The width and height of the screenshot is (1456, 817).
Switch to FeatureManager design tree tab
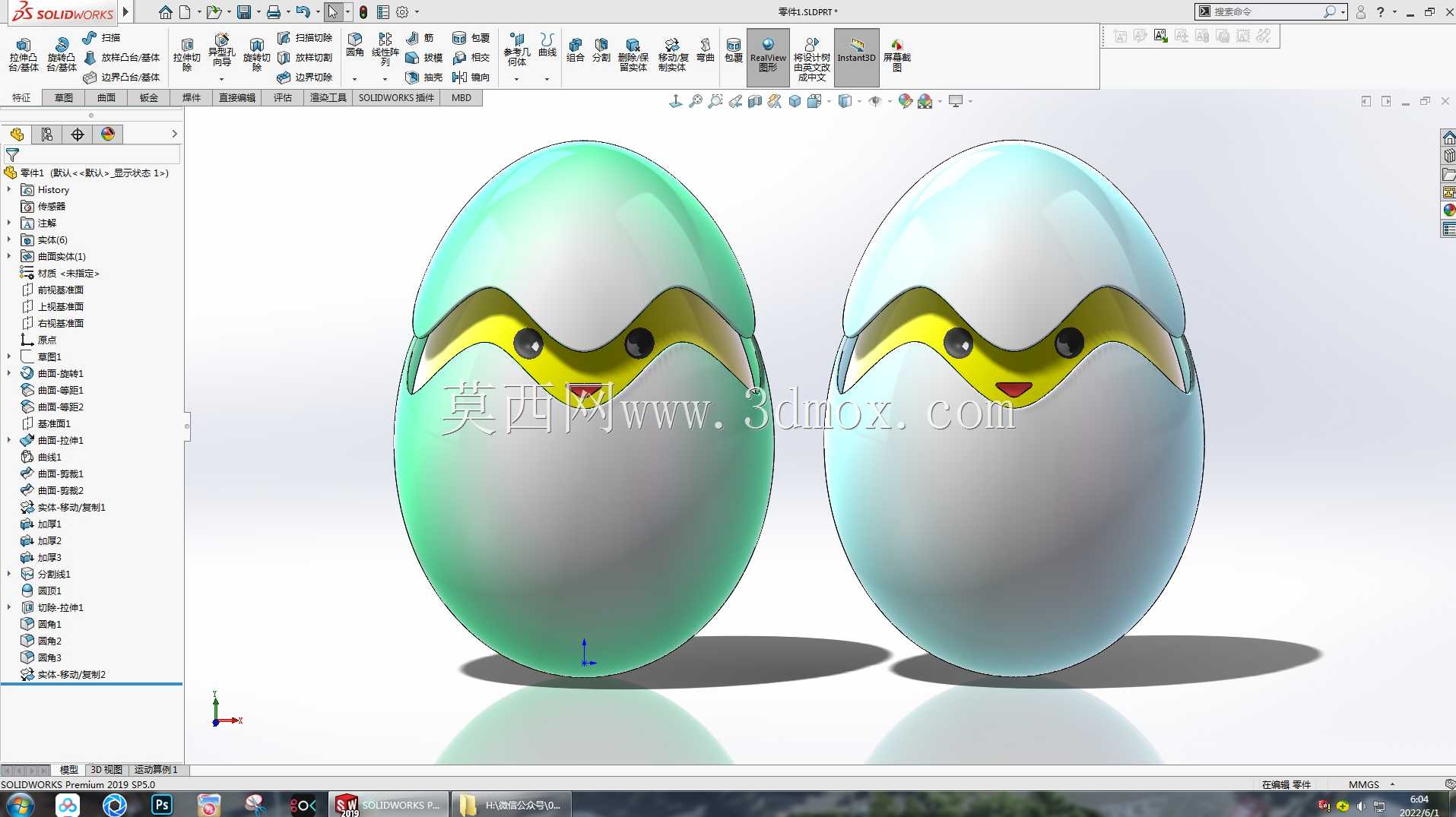click(x=17, y=135)
